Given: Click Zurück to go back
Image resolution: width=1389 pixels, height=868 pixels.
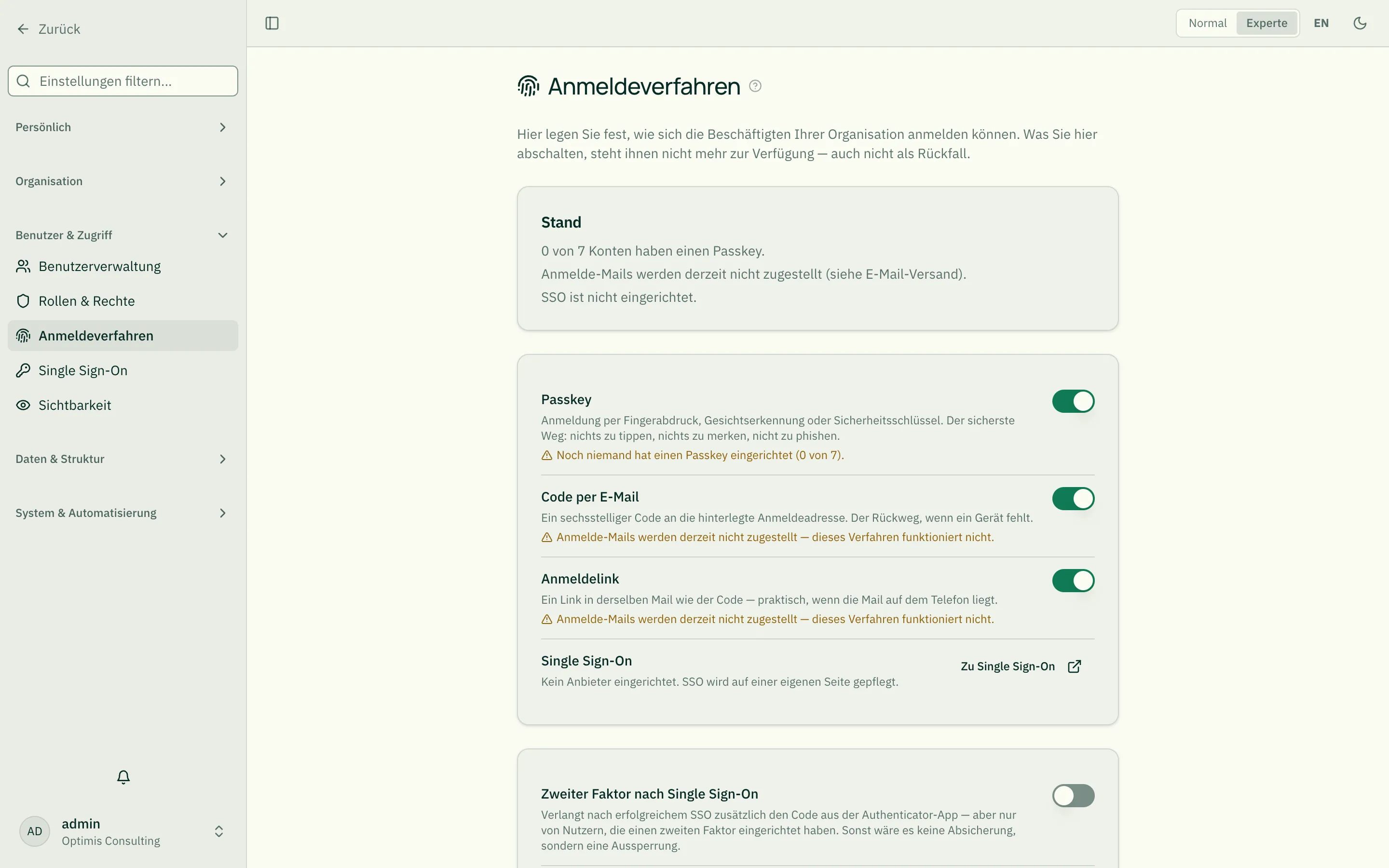Looking at the screenshot, I should (x=49, y=29).
